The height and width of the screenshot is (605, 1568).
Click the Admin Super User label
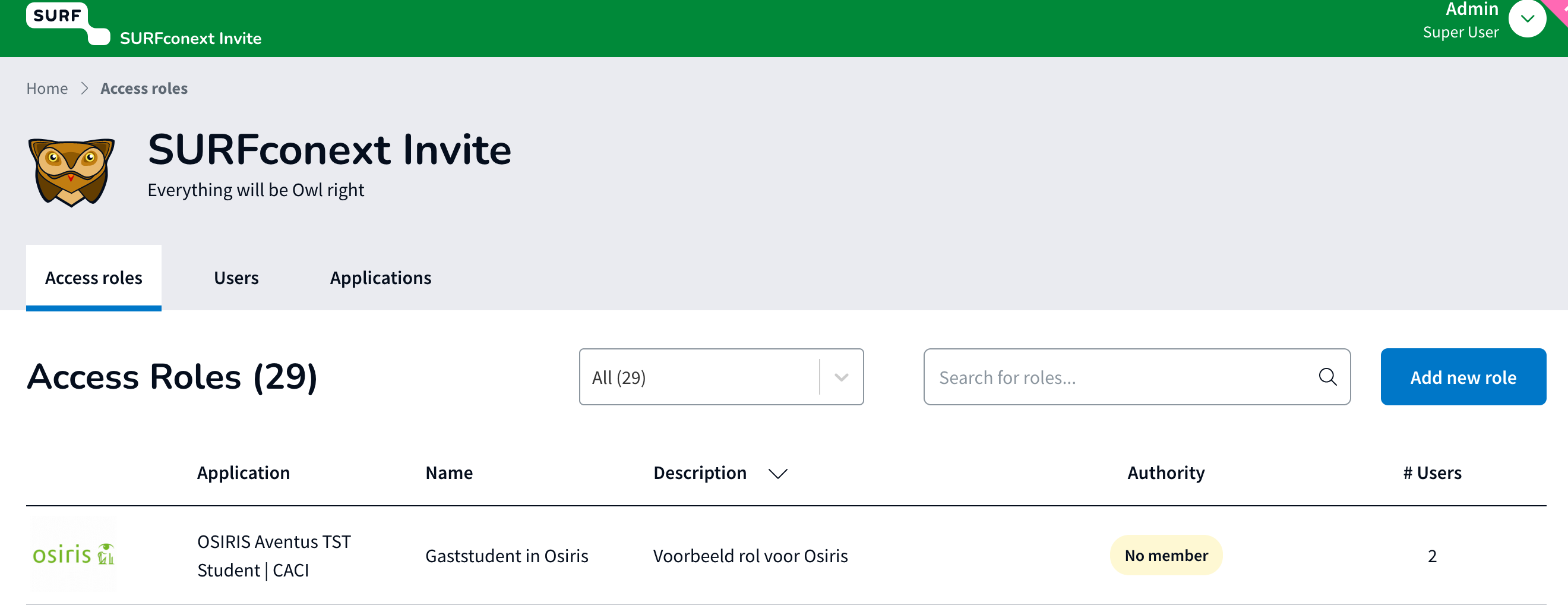click(1461, 20)
